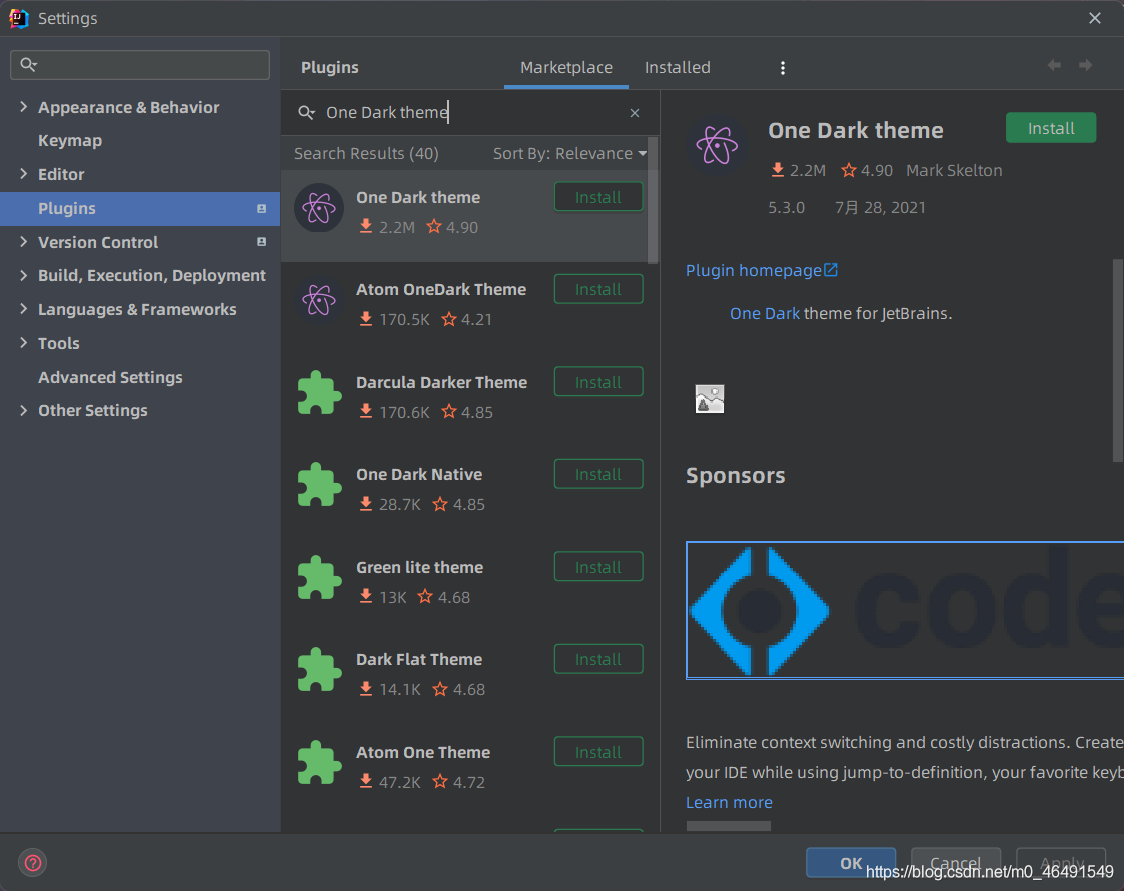The image size is (1124, 891).
Task: Click the plugin details vertical scrollbar
Action: point(1118,361)
